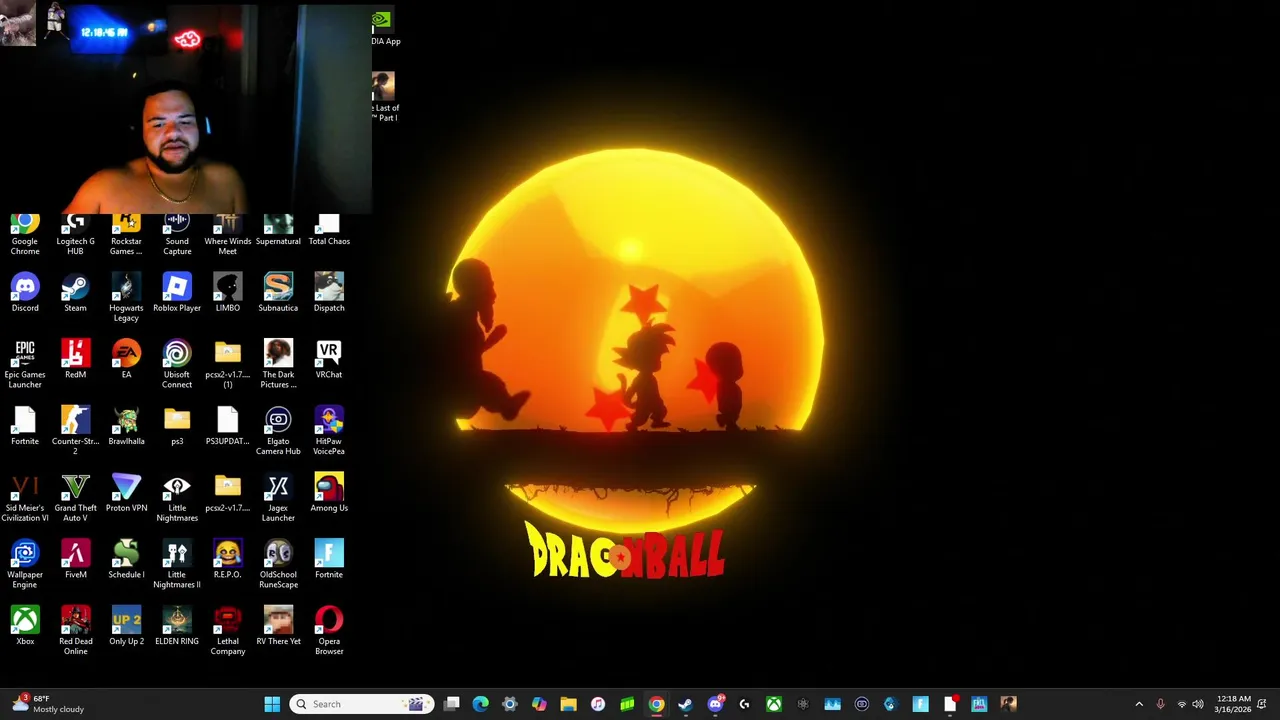Screen dimensions: 1280x720
Task: Select Steam desktop shortcut
Action: point(75,293)
